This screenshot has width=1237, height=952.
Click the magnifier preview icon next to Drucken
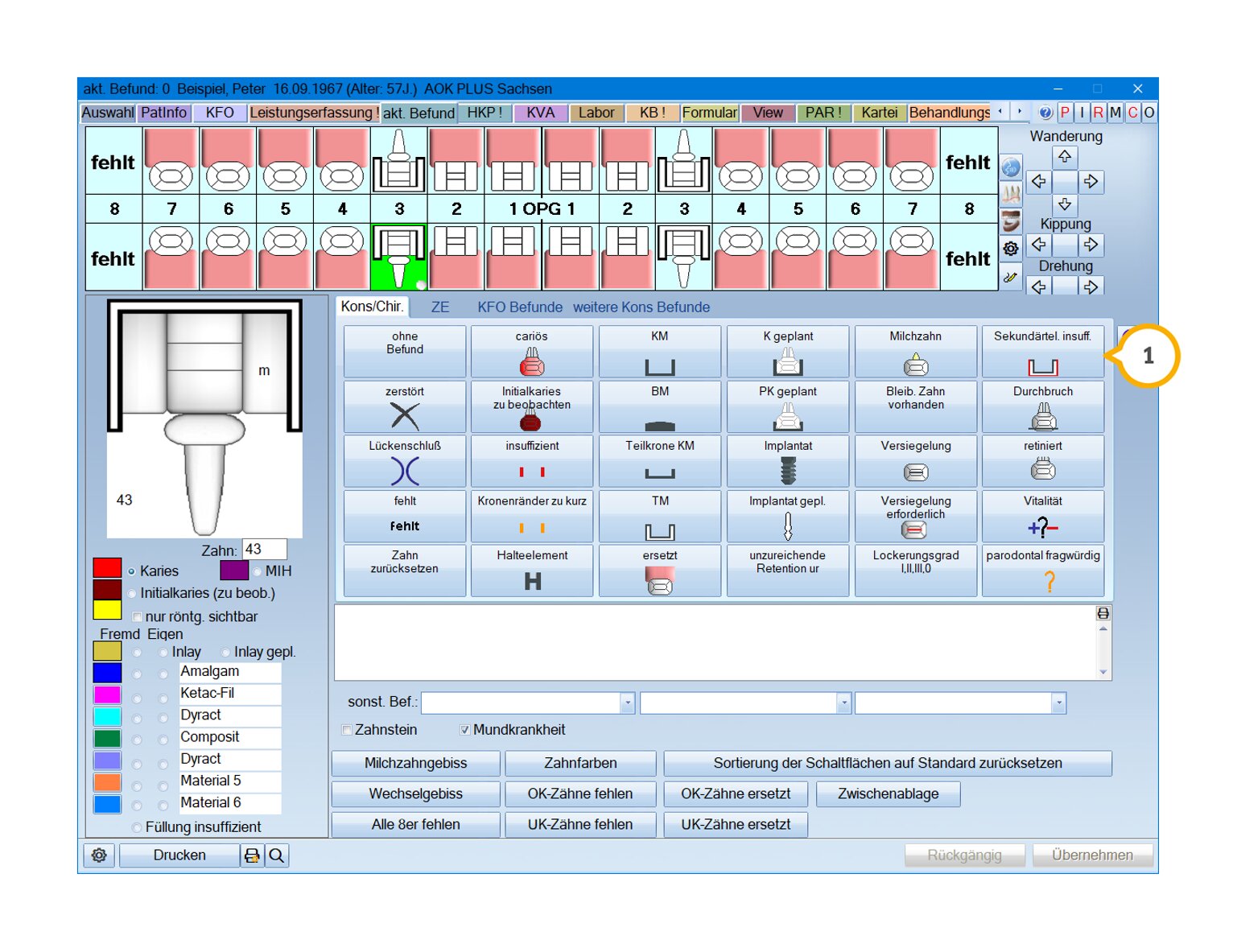(277, 855)
